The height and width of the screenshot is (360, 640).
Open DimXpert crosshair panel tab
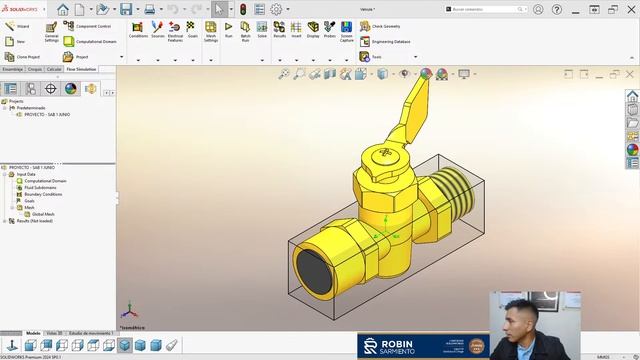tap(51, 89)
